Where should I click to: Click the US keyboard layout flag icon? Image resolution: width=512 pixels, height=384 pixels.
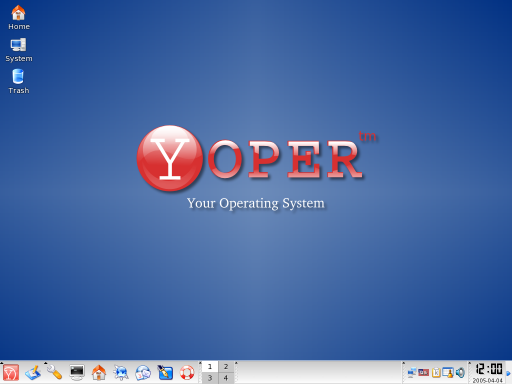point(424,372)
